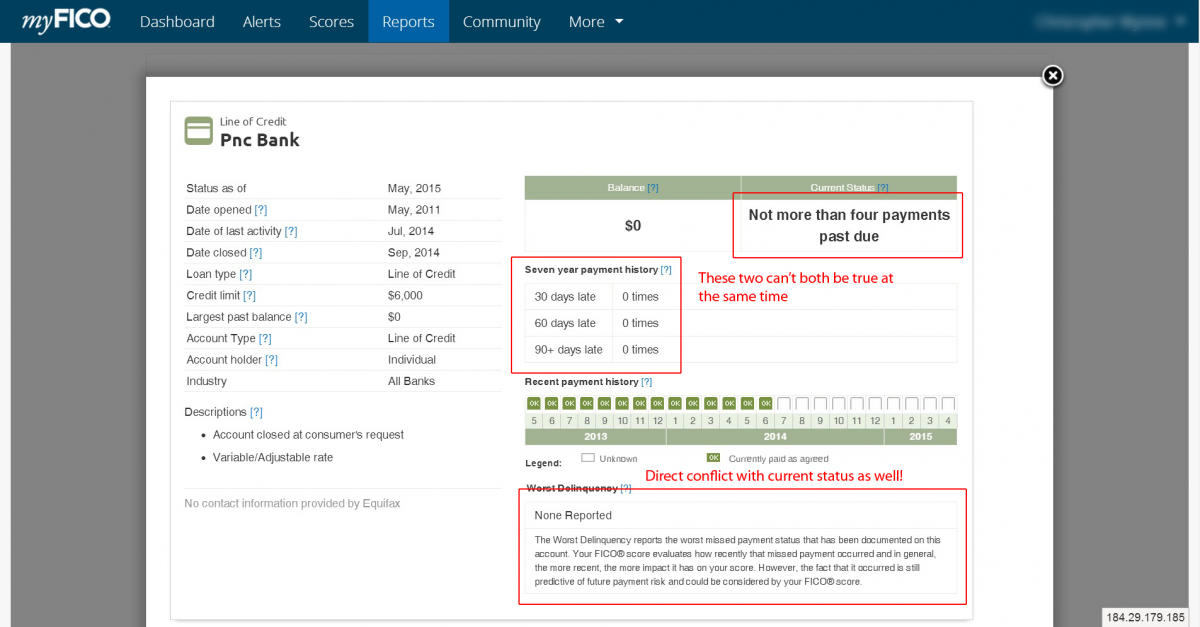Image resolution: width=1200 pixels, height=627 pixels.
Task: Click the last activity value 'Jul, 2014'
Action: tap(411, 231)
